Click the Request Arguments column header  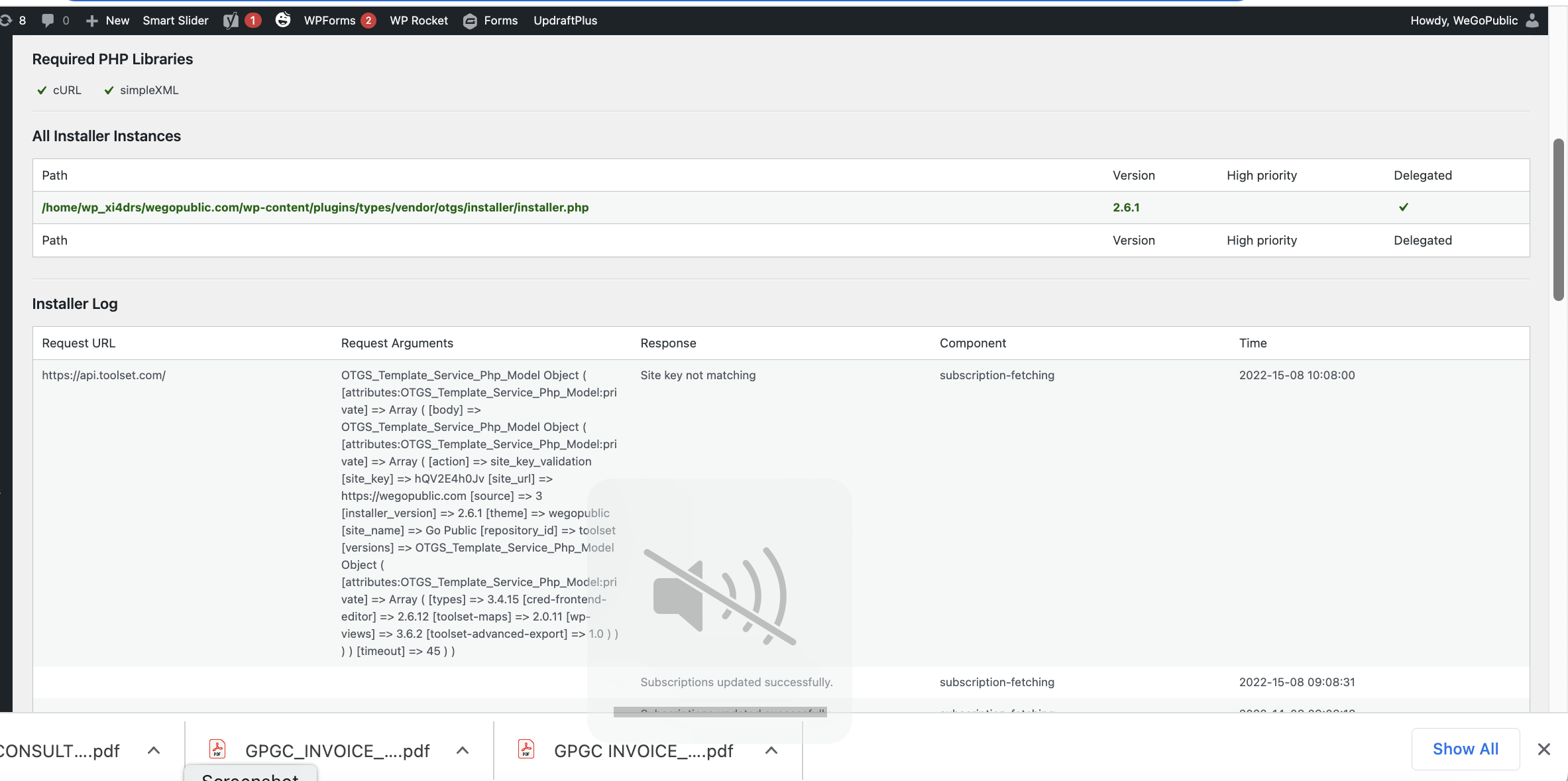pos(397,343)
